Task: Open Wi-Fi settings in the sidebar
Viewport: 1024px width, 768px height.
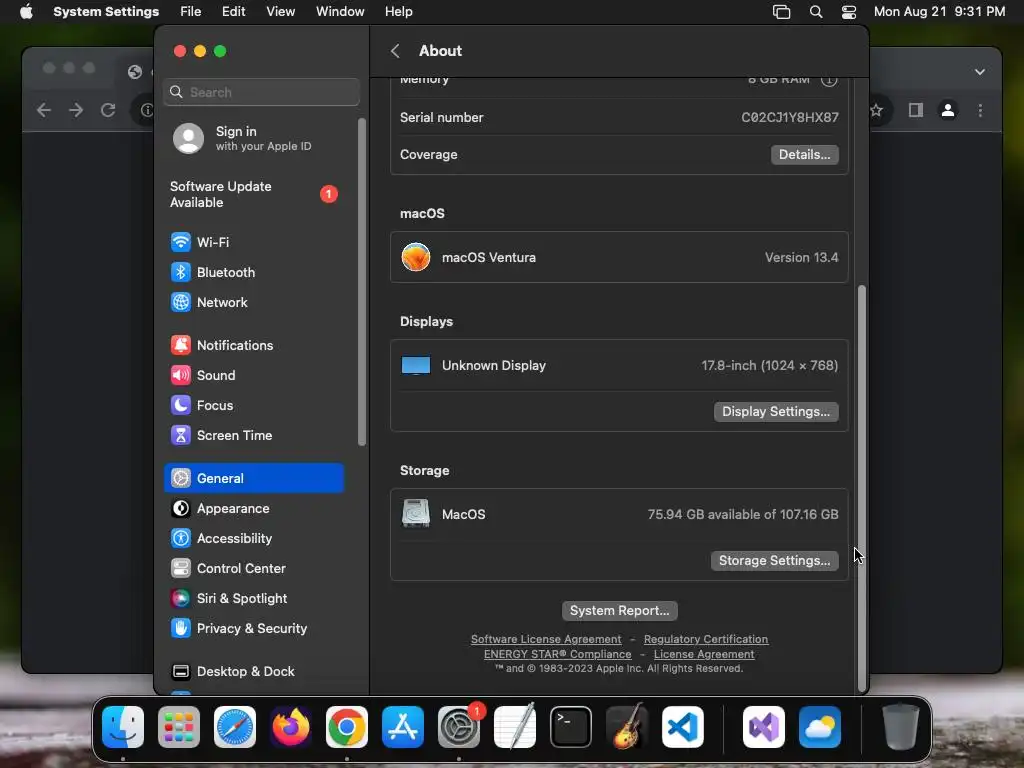Action: tap(254, 242)
